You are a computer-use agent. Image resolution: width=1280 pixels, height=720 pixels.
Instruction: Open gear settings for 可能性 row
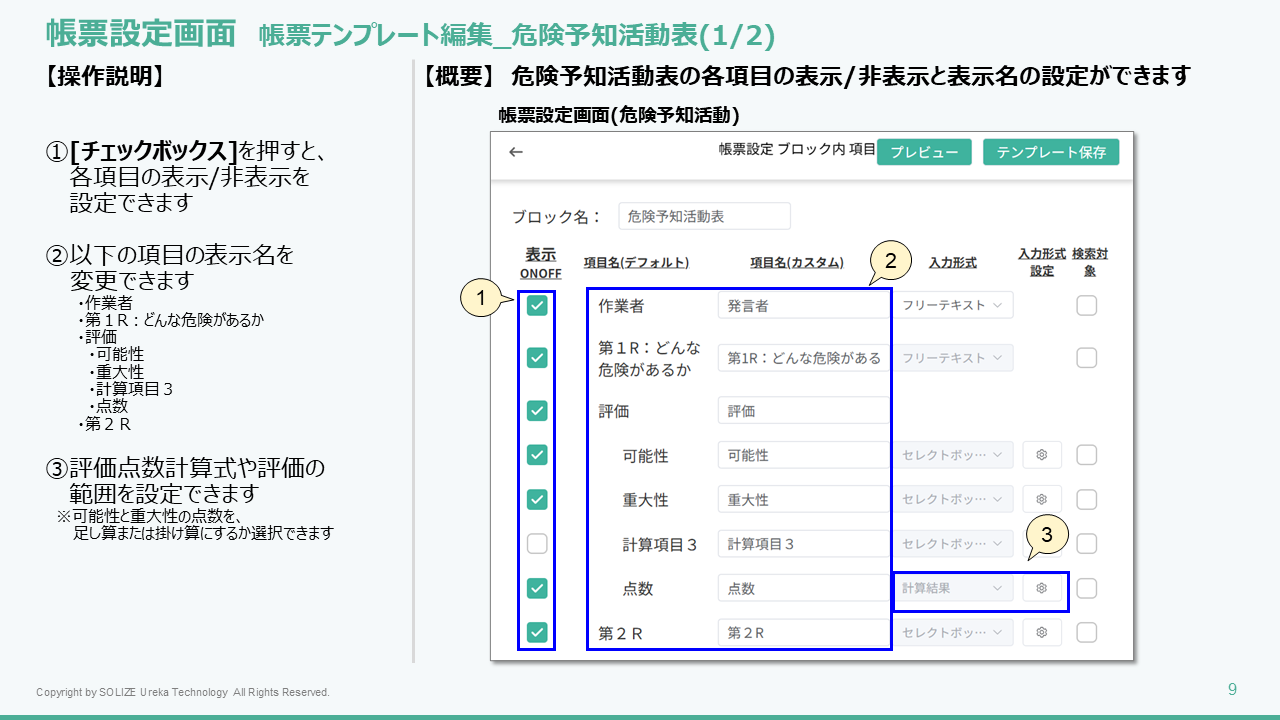pyautogui.click(x=1041, y=455)
